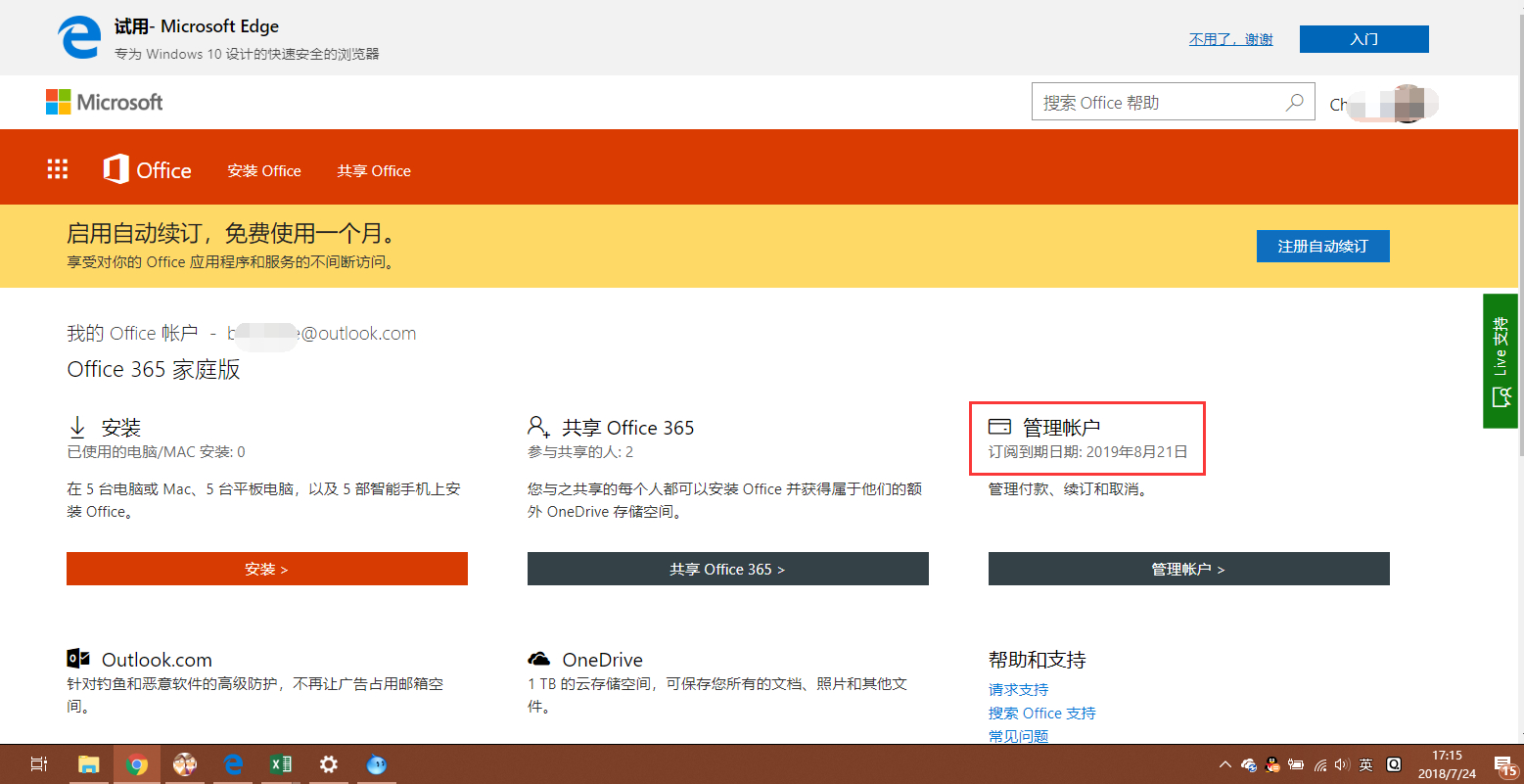
Task: Click the OneDrive heading
Action: coord(603,660)
